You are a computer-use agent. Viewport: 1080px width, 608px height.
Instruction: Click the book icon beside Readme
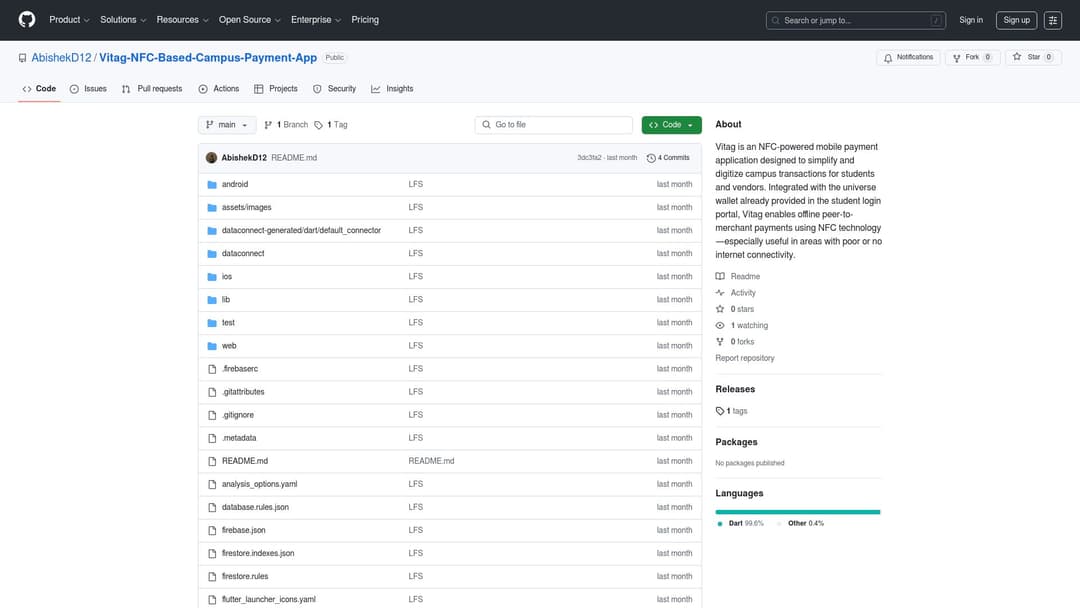click(720, 276)
